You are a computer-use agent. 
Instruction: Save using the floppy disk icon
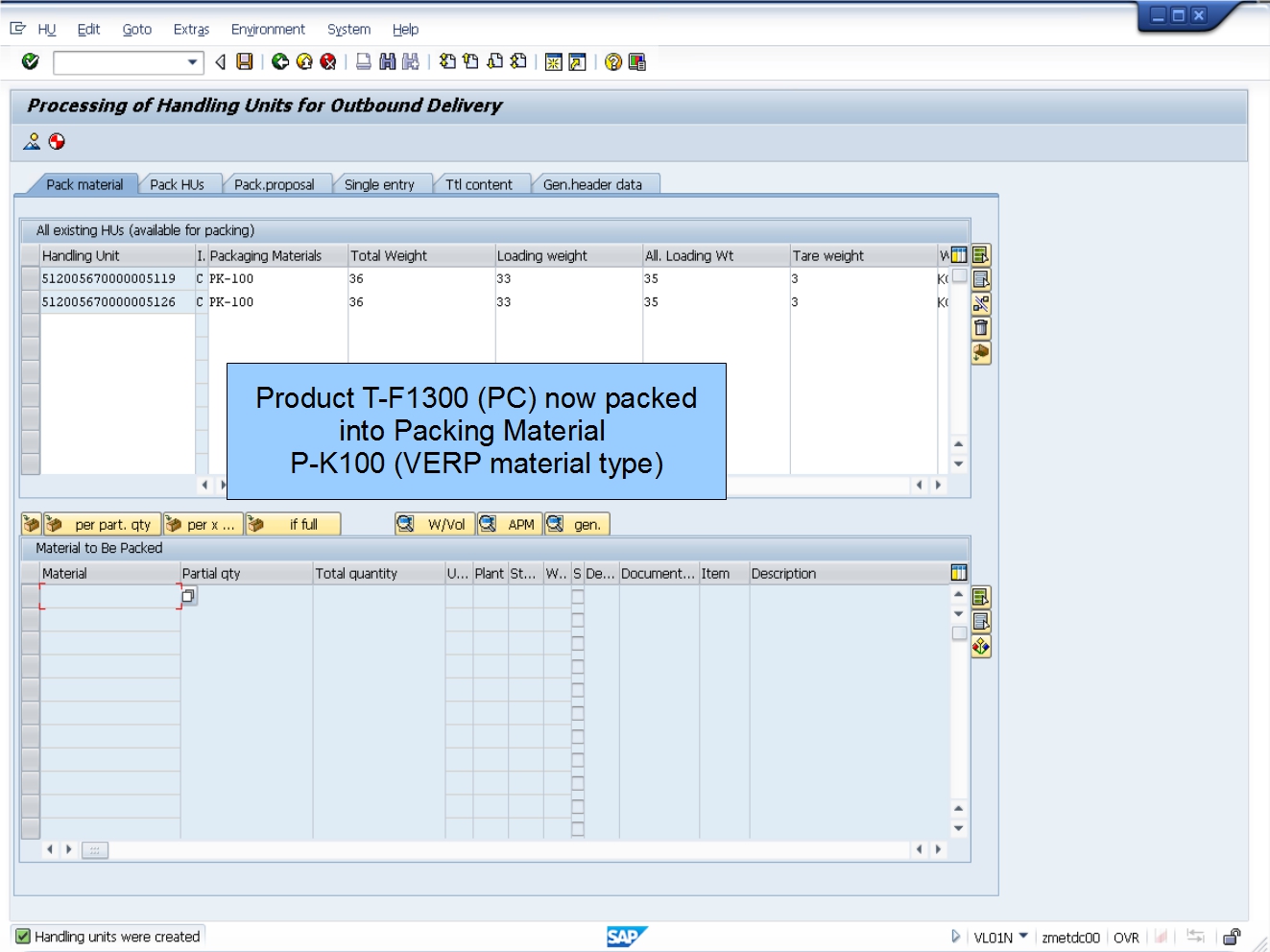(x=245, y=61)
